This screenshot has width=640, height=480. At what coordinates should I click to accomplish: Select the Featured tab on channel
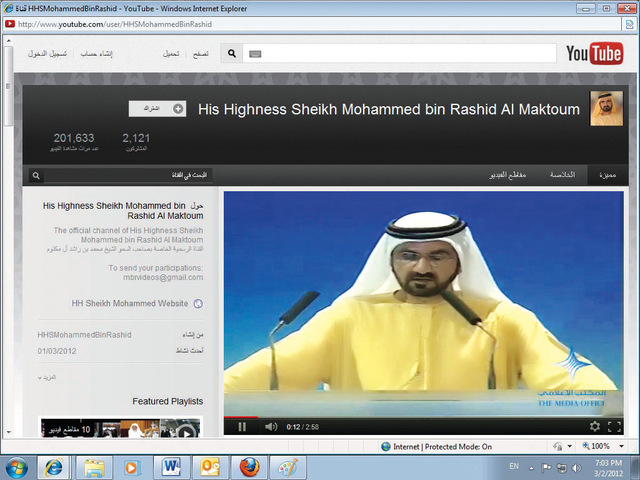[607, 175]
